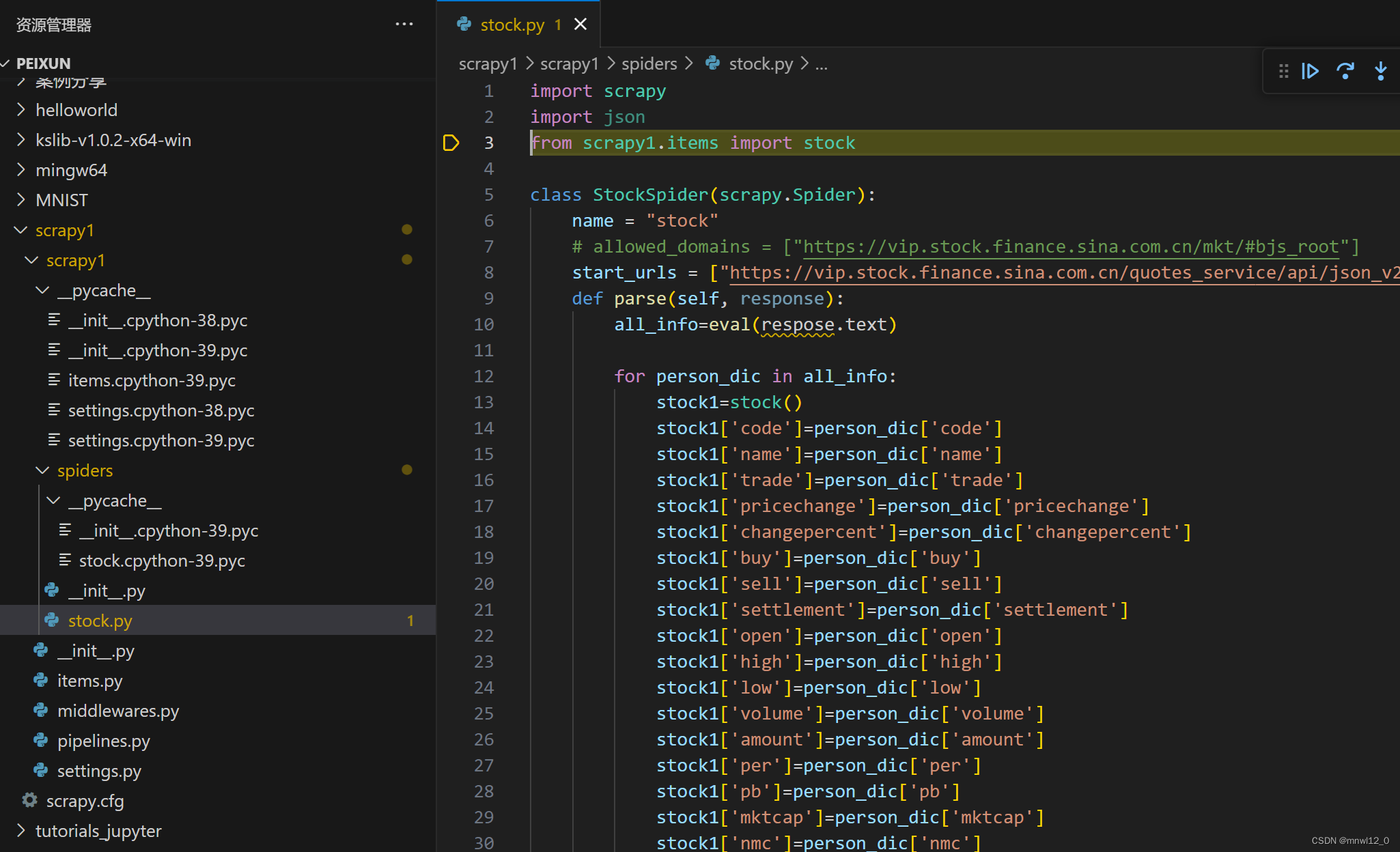Select the stock.py editor tab
Screen dimensions: 1400x852
(512, 25)
